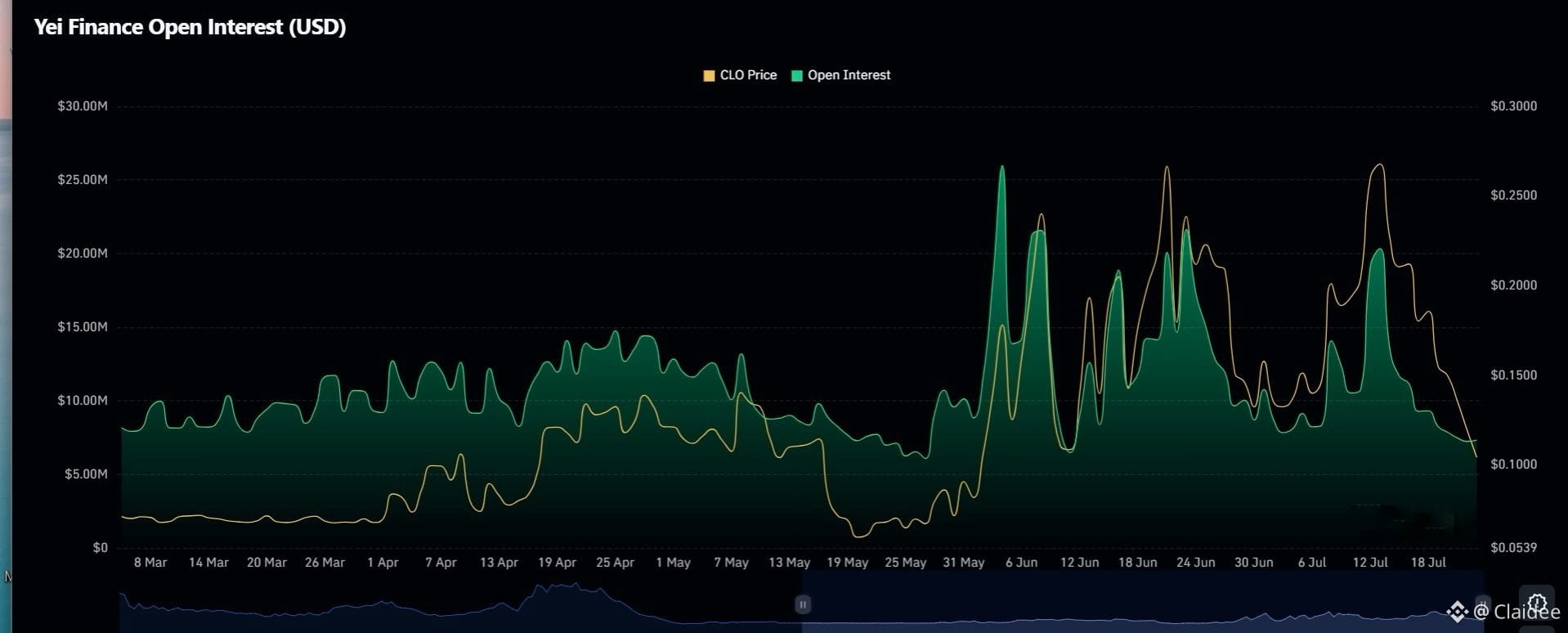Screen dimensions: 1568x633
Task: Click the $10.00M left axis label
Action: (x=83, y=401)
